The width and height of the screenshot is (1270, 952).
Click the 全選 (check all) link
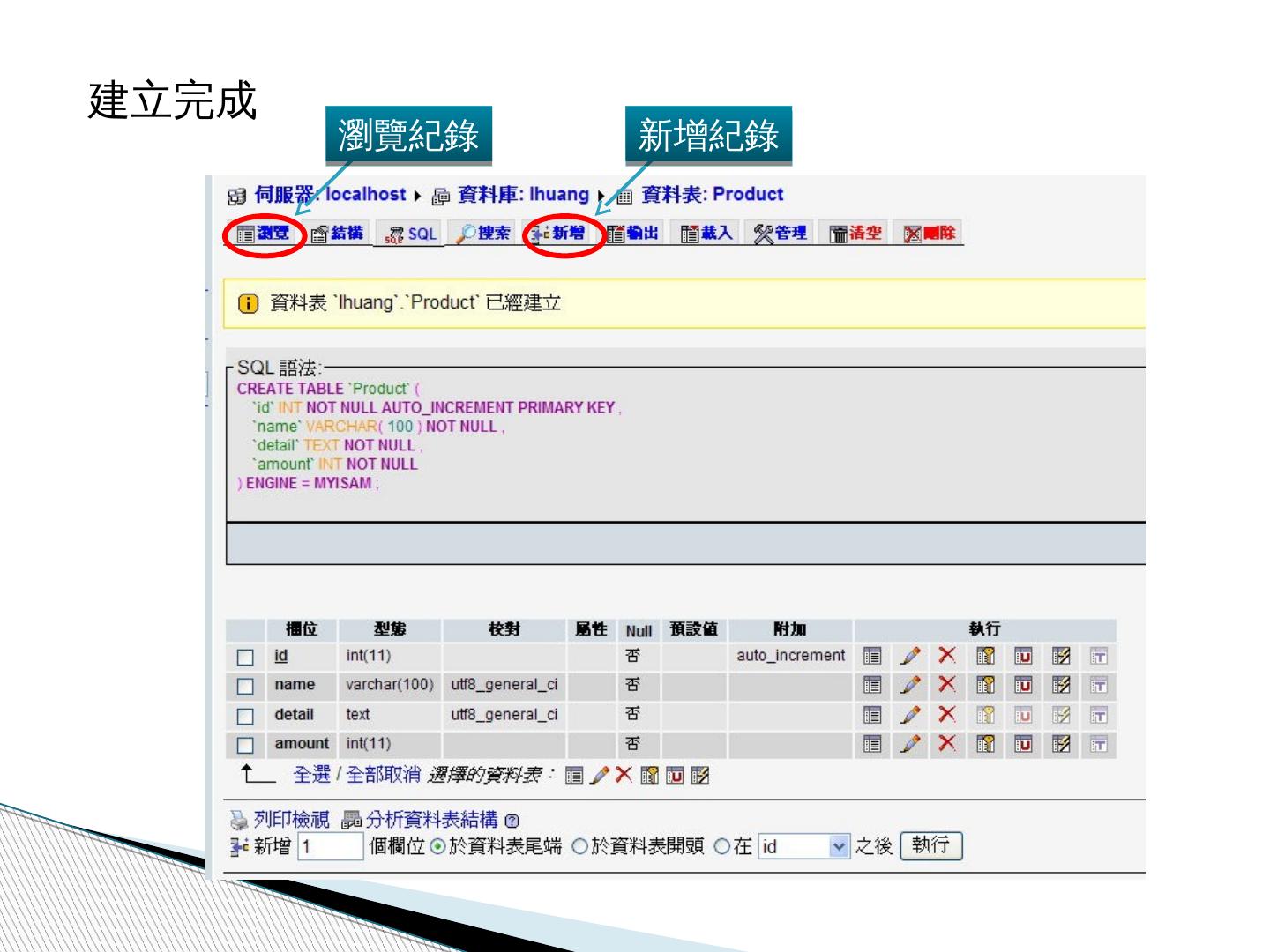coord(312,775)
